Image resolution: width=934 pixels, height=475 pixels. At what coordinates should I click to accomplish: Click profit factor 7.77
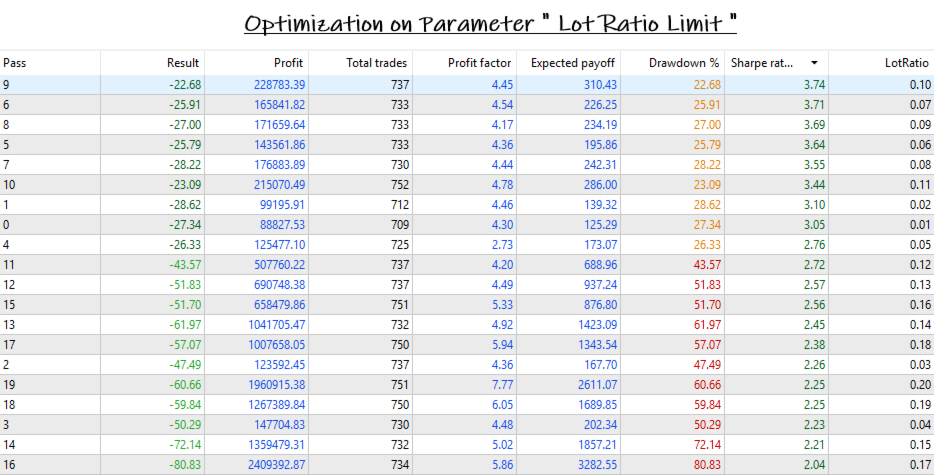tap(503, 384)
